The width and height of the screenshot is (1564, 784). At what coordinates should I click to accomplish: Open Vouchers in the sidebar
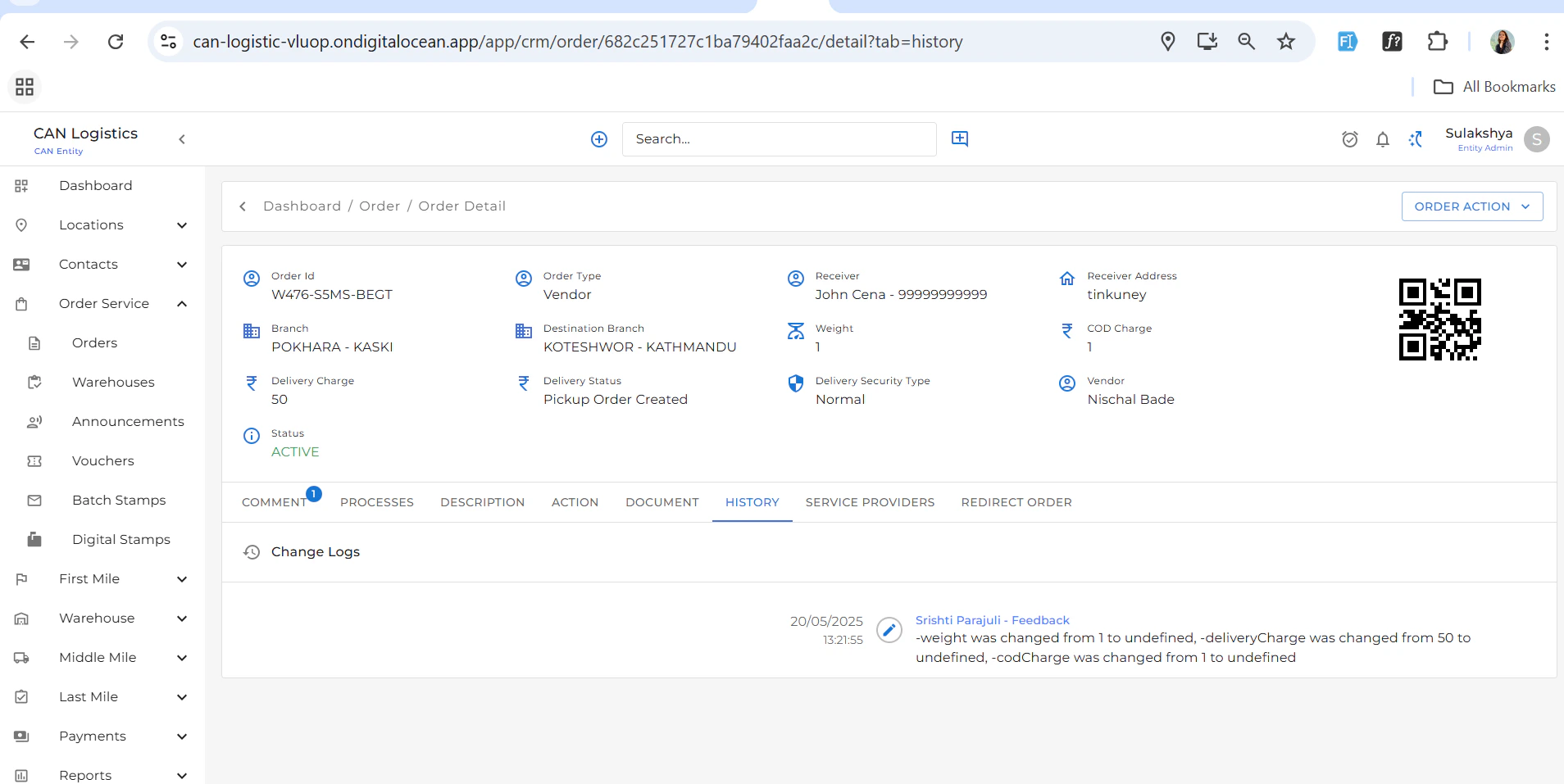click(x=102, y=461)
